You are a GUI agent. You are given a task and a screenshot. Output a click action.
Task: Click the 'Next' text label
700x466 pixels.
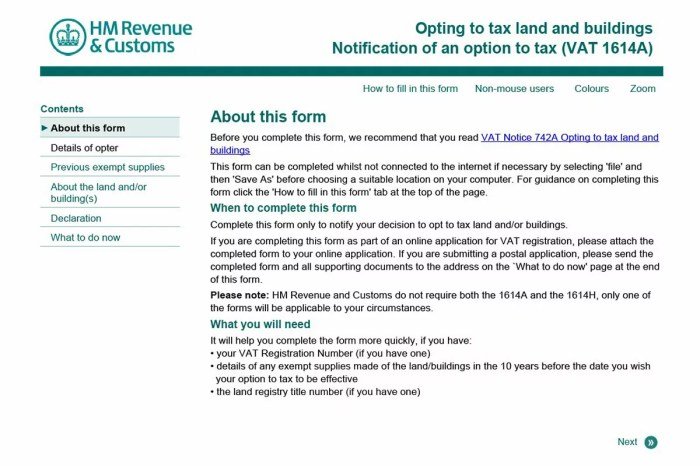[627, 442]
